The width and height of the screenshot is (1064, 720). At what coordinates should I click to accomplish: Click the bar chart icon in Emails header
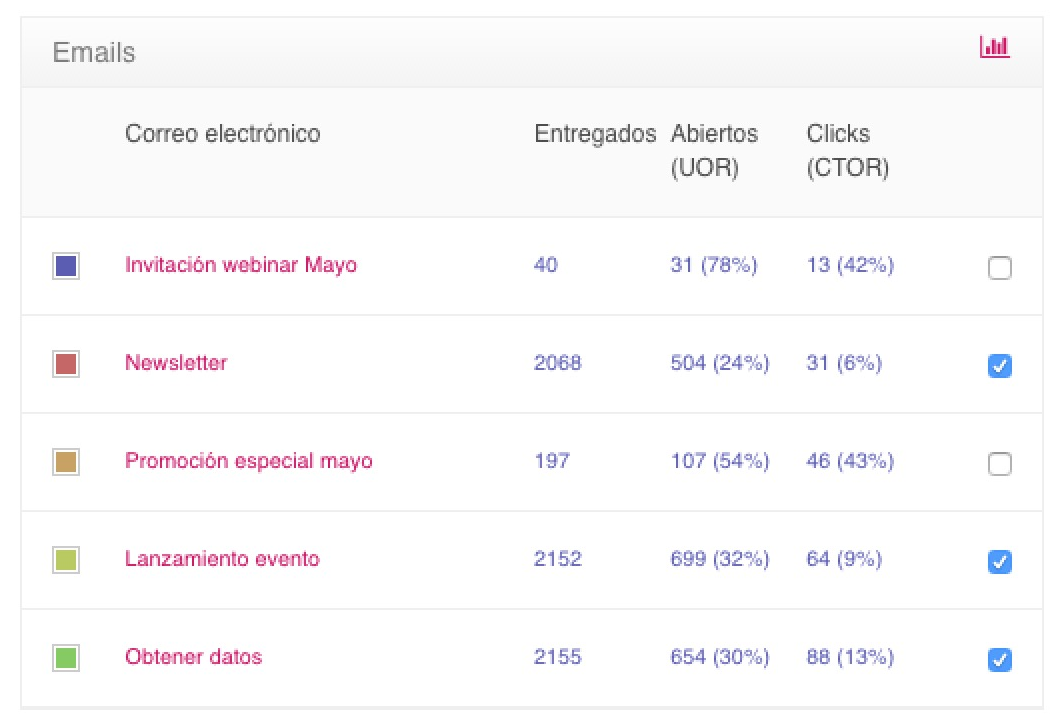pos(995,47)
